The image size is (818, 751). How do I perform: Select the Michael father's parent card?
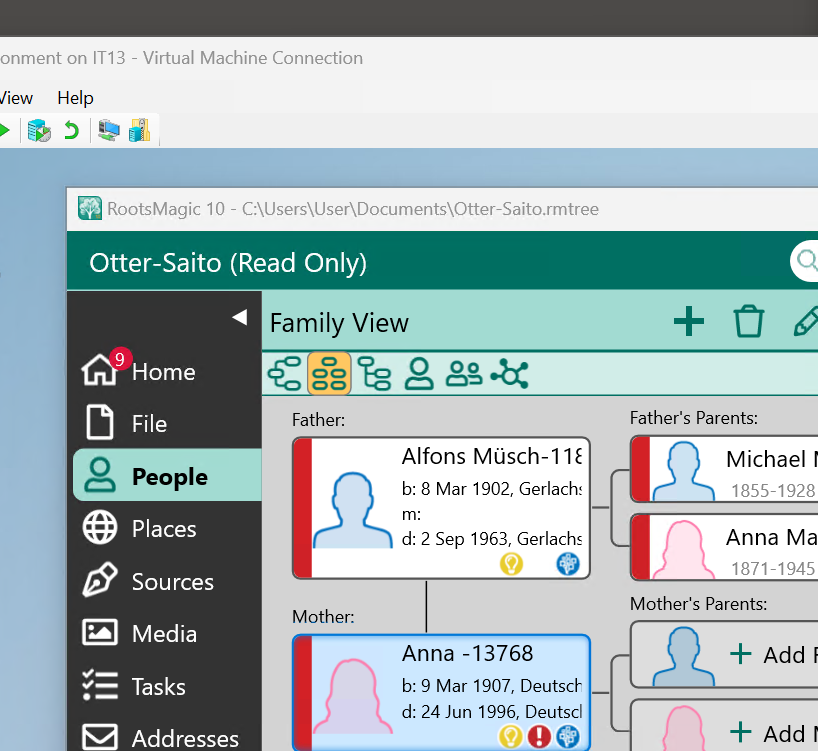pyautogui.click(x=730, y=470)
